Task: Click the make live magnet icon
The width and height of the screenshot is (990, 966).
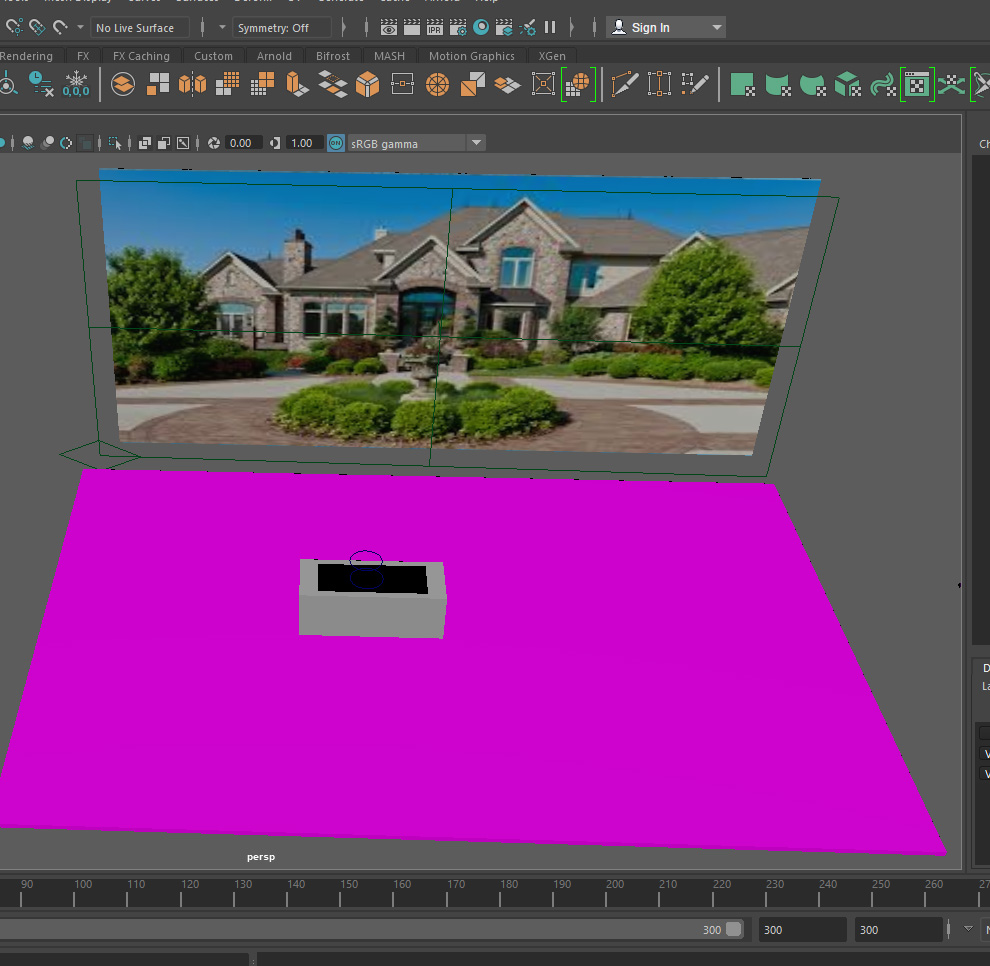Action: point(60,27)
